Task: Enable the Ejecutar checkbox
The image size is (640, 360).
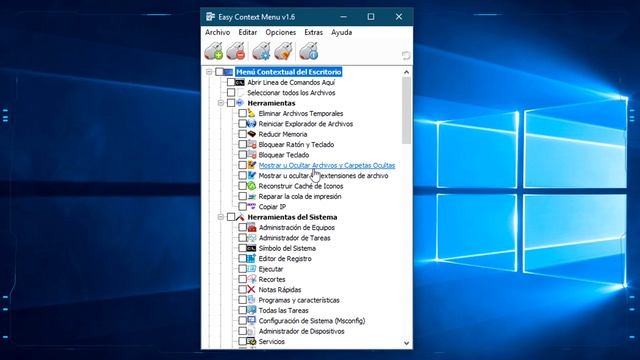Action: 242,269
